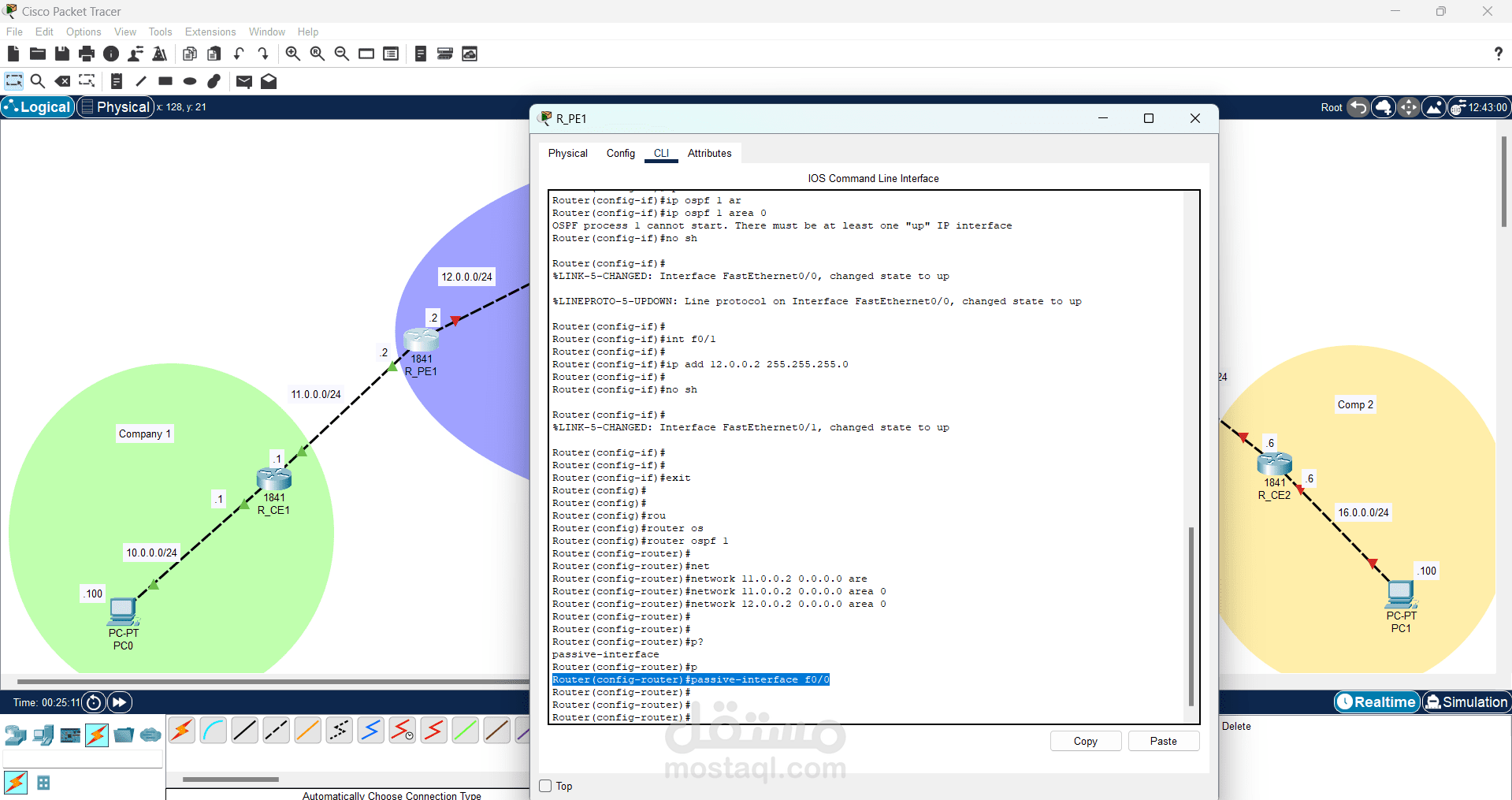1512x800 pixels.
Task: Click the R_CE1 router in Company 1
Action: coord(274,478)
